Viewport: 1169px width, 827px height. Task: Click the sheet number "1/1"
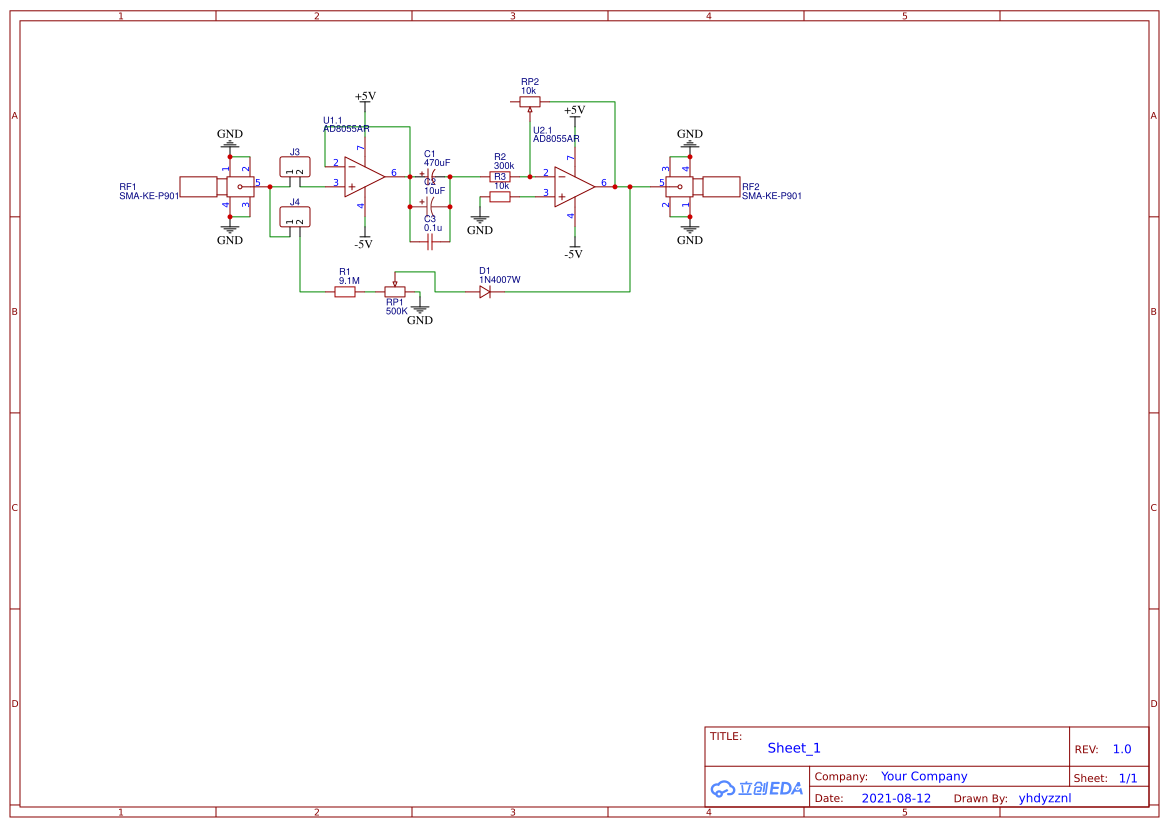point(1128,779)
